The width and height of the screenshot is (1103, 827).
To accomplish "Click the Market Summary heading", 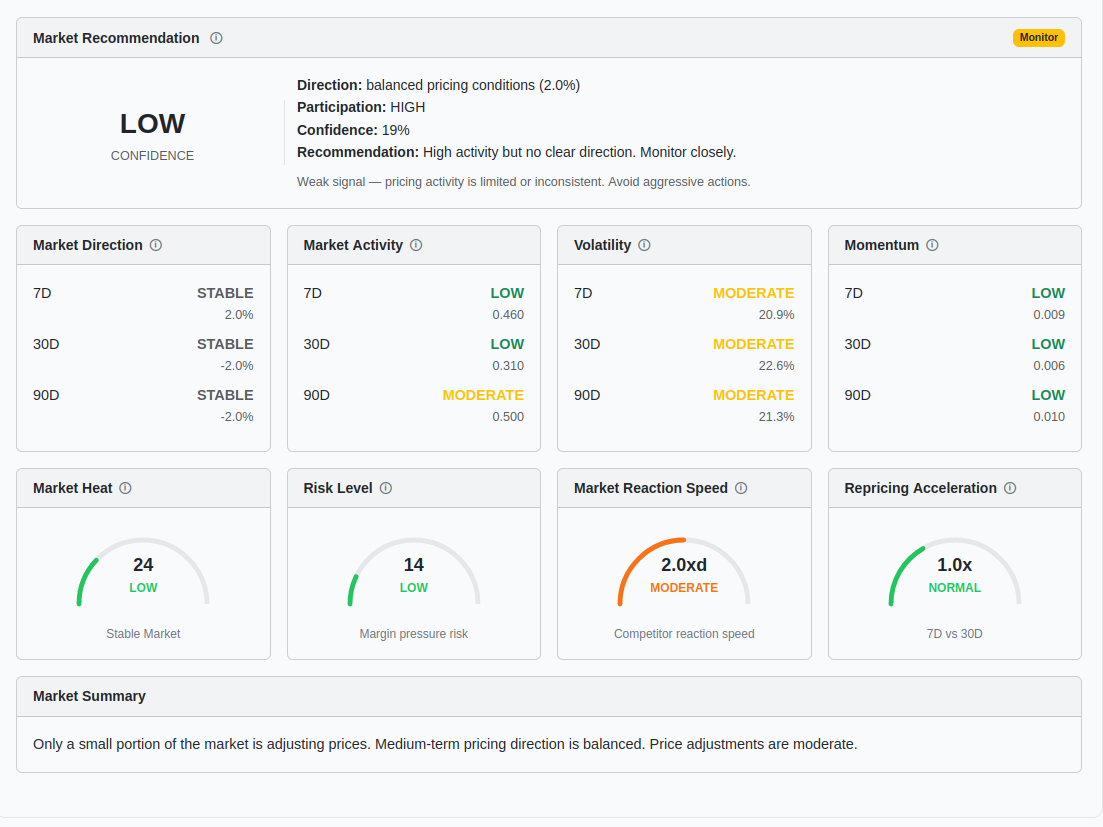I will [89, 696].
